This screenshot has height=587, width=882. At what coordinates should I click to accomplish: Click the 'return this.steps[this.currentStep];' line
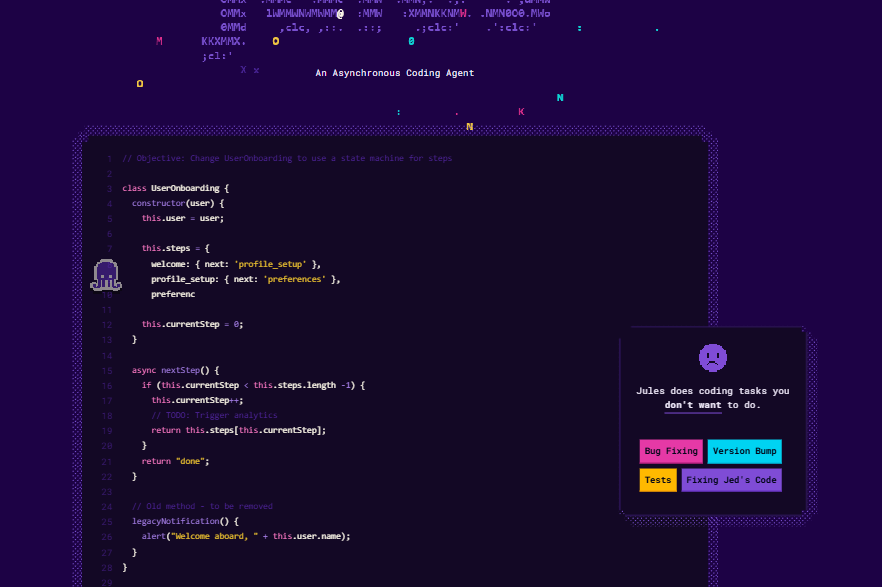pos(238,431)
